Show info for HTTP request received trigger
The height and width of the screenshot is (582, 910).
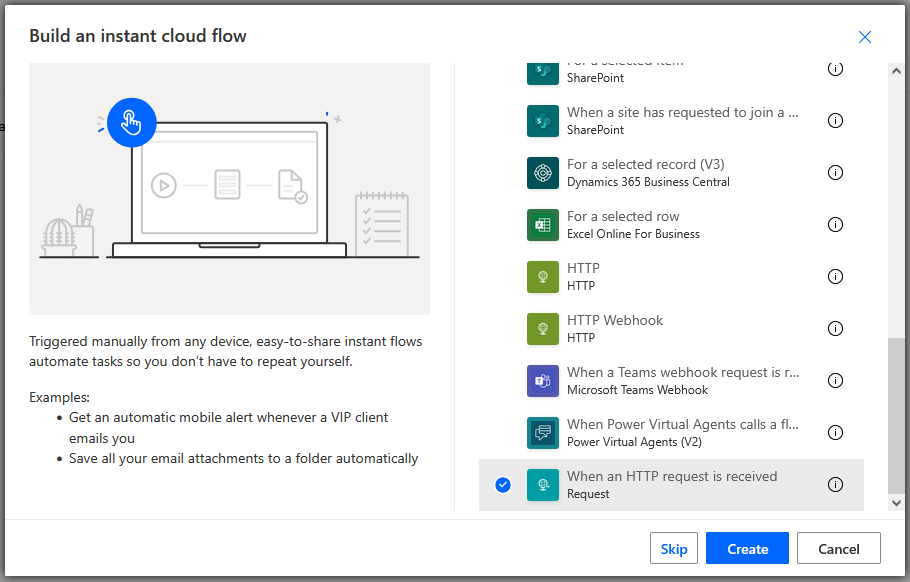(835, 485)
